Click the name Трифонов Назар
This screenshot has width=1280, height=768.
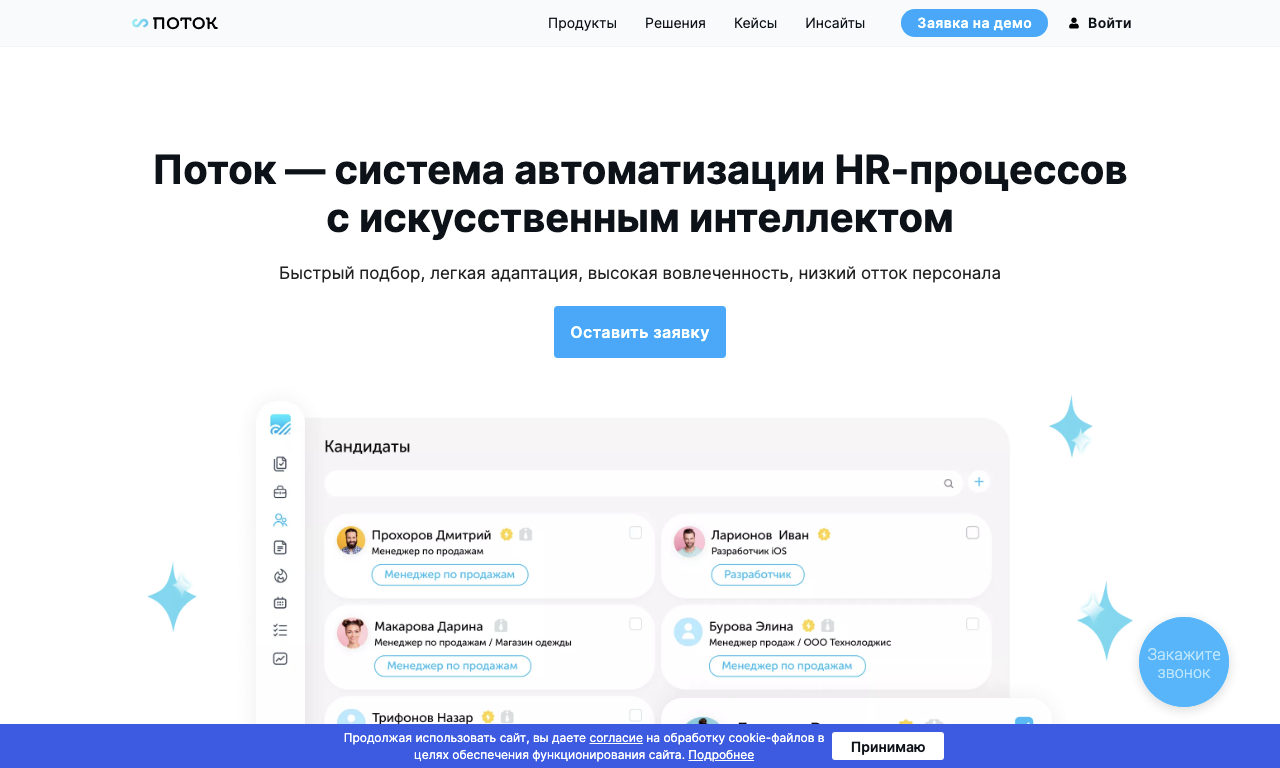tap(422, 717)
